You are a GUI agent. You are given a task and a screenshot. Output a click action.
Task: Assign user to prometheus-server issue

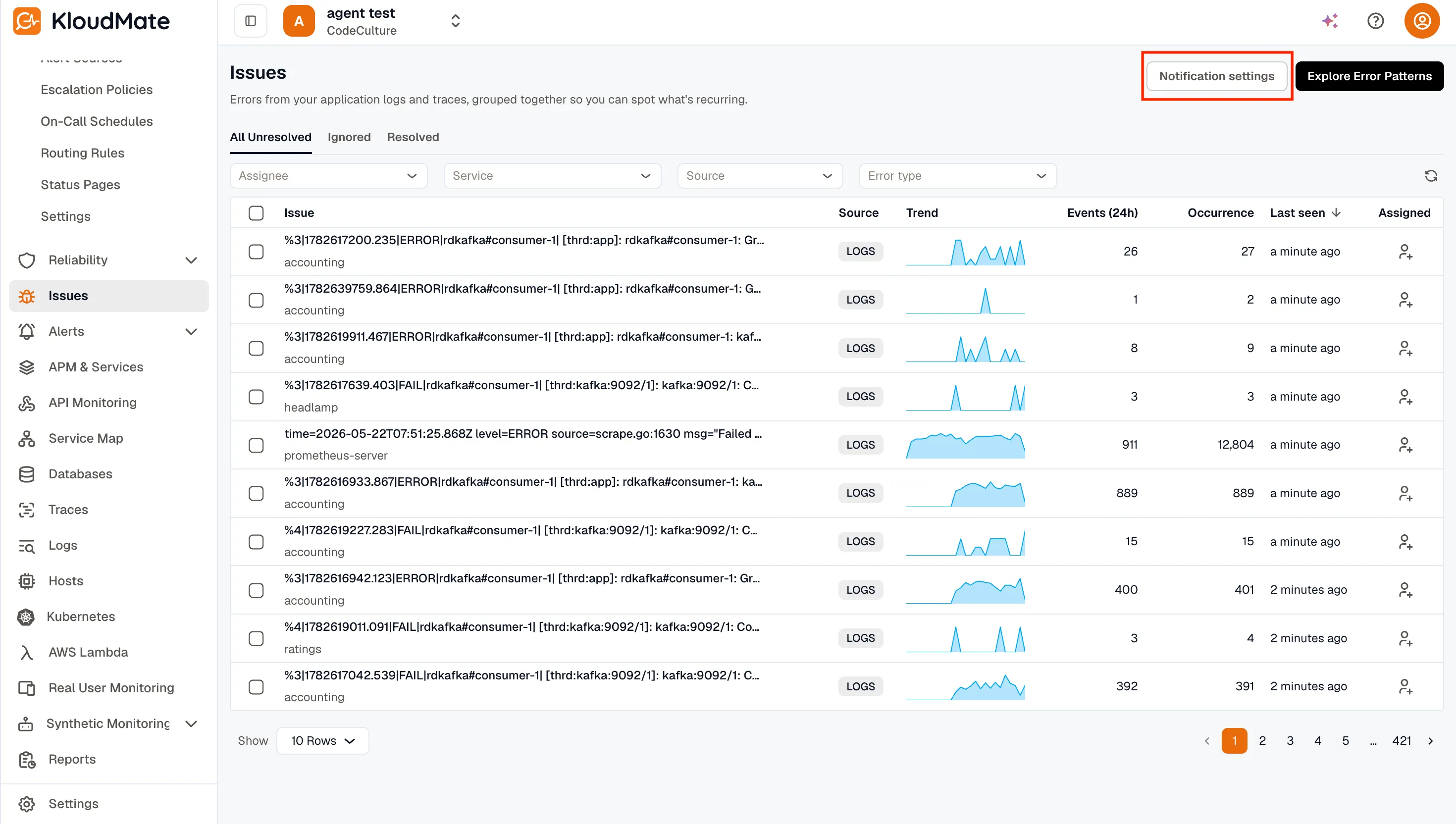pos(1405,445)
